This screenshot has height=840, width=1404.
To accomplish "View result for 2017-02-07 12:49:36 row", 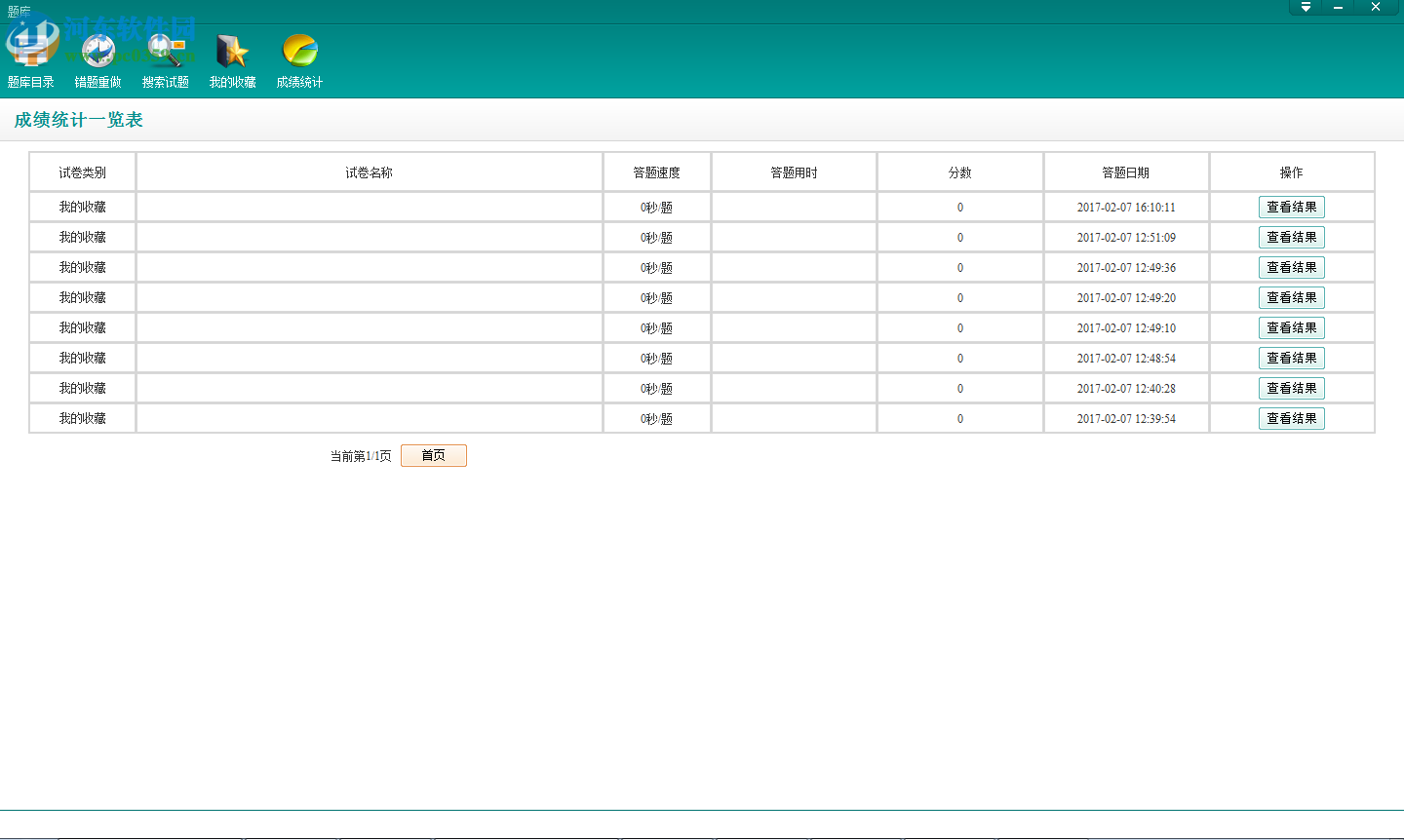I will (1292, 267).
